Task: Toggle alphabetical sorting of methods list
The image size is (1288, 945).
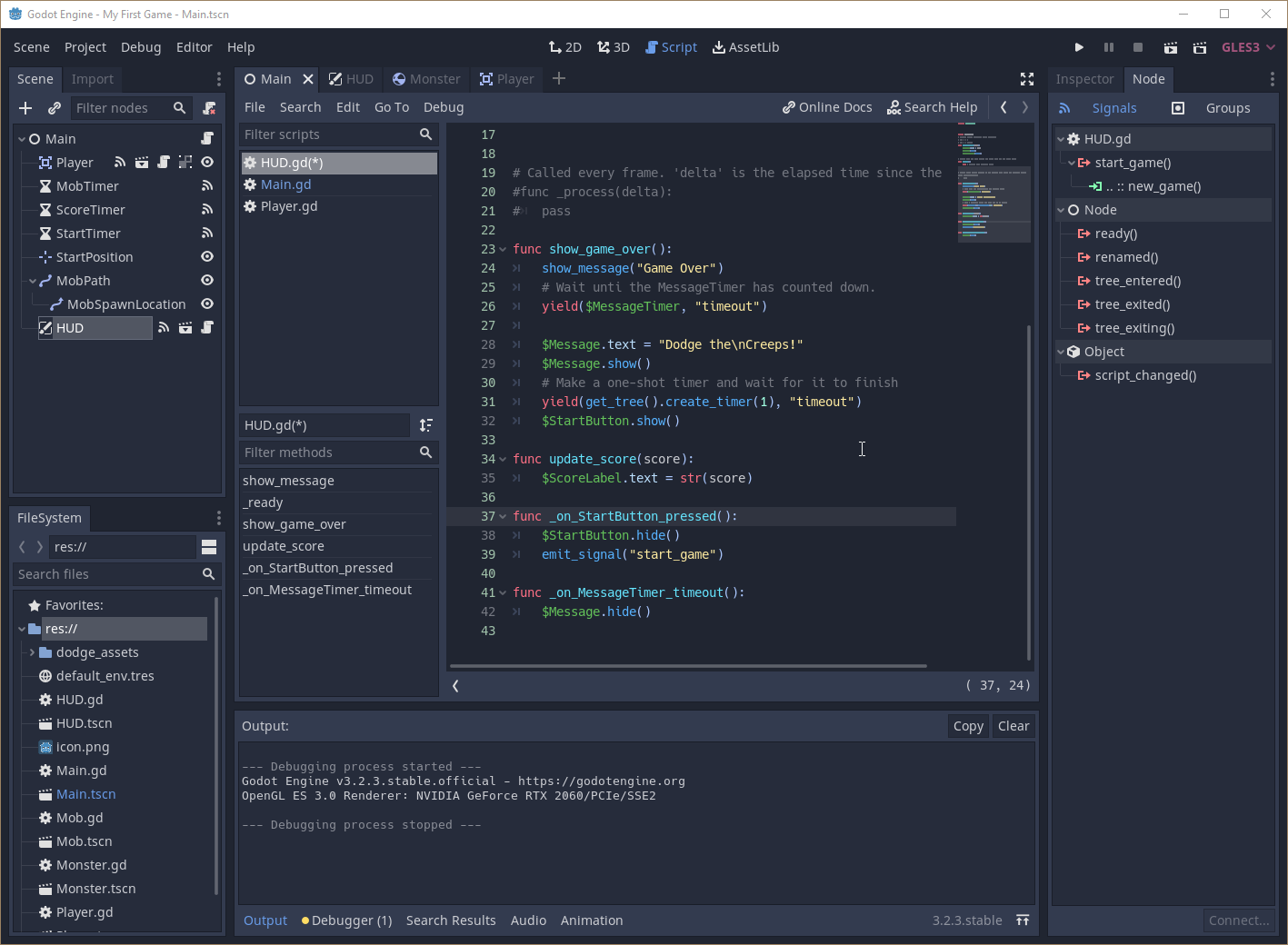Action: click(425, 425)
